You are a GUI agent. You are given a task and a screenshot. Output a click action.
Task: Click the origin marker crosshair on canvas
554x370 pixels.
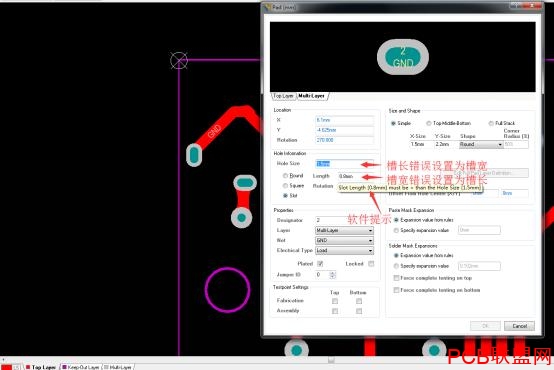click(x=179, y=60)
